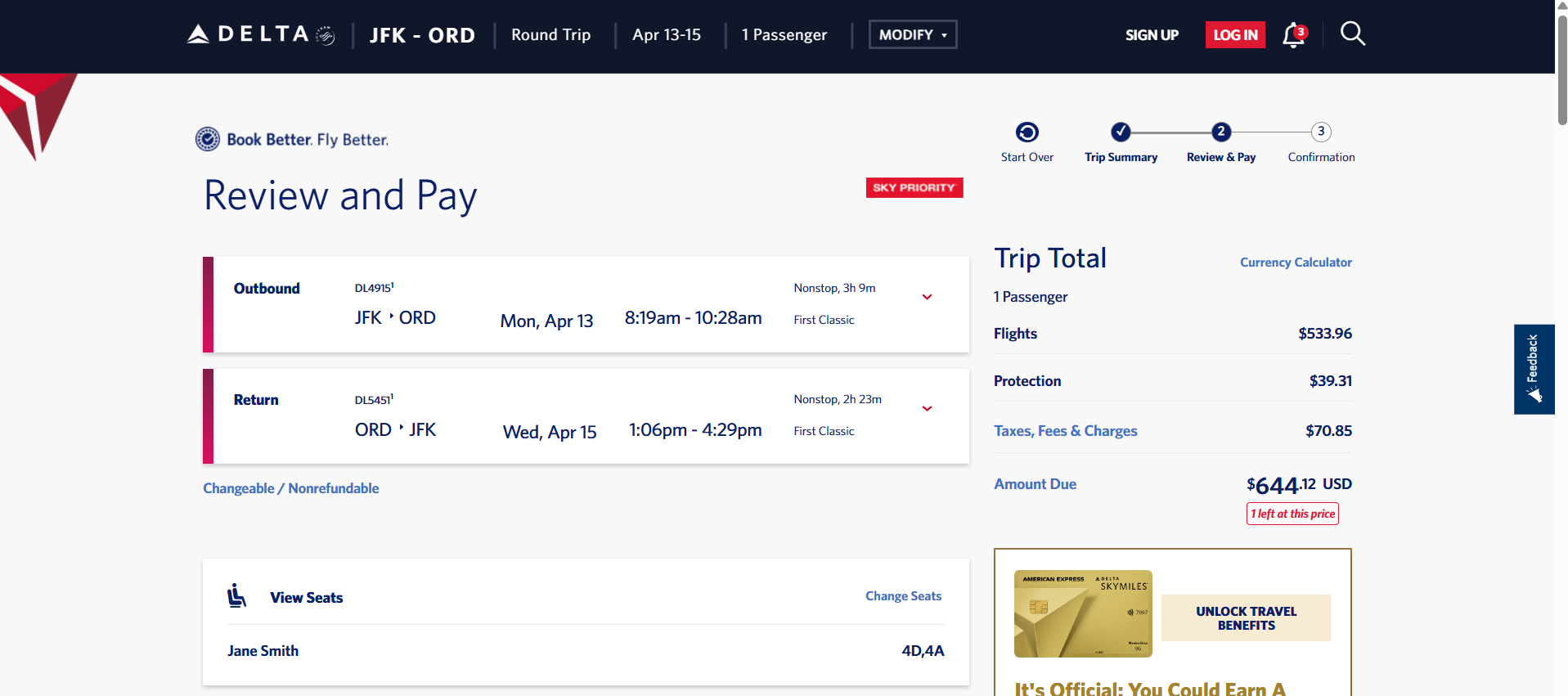Open the MODIFY dropdown
1568x696 pixels.
pyautogui.click(x=912, y=34)
